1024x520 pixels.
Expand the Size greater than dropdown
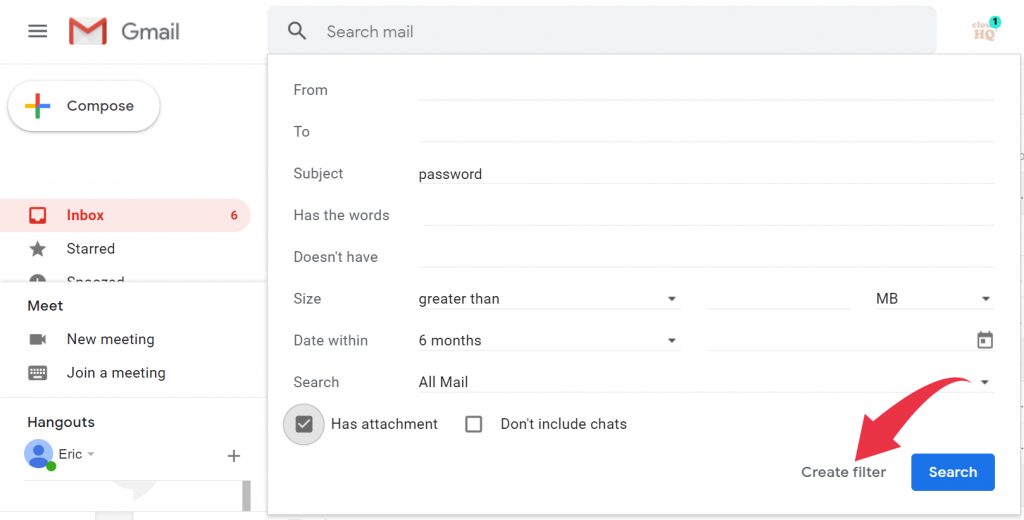[x=549, y=299]
